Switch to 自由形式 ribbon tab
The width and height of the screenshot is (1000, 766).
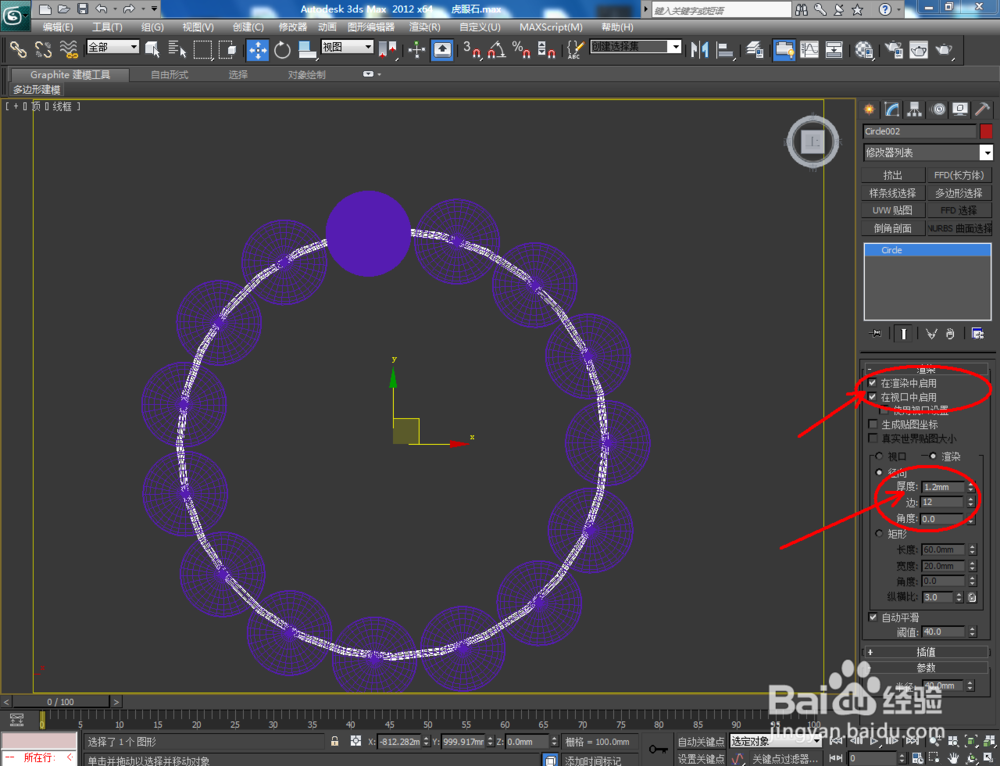coord(169,75)
